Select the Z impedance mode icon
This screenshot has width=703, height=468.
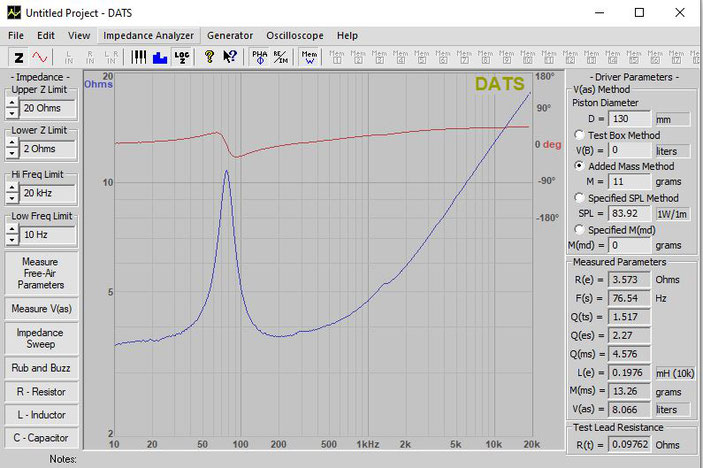coord(19,57)
